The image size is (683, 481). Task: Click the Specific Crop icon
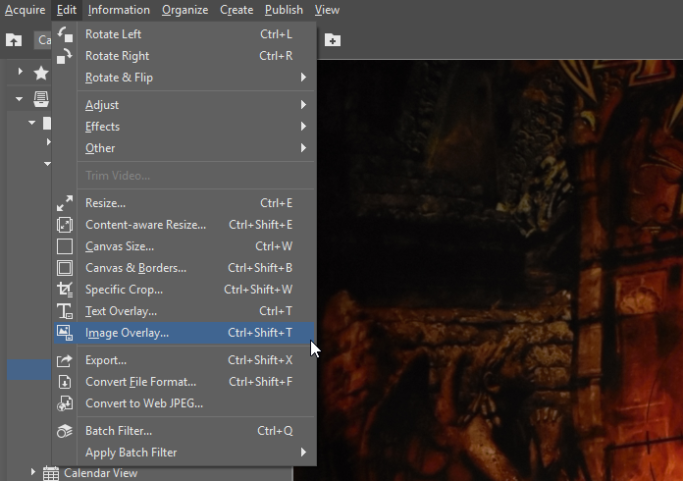click(x=65, y=290)
